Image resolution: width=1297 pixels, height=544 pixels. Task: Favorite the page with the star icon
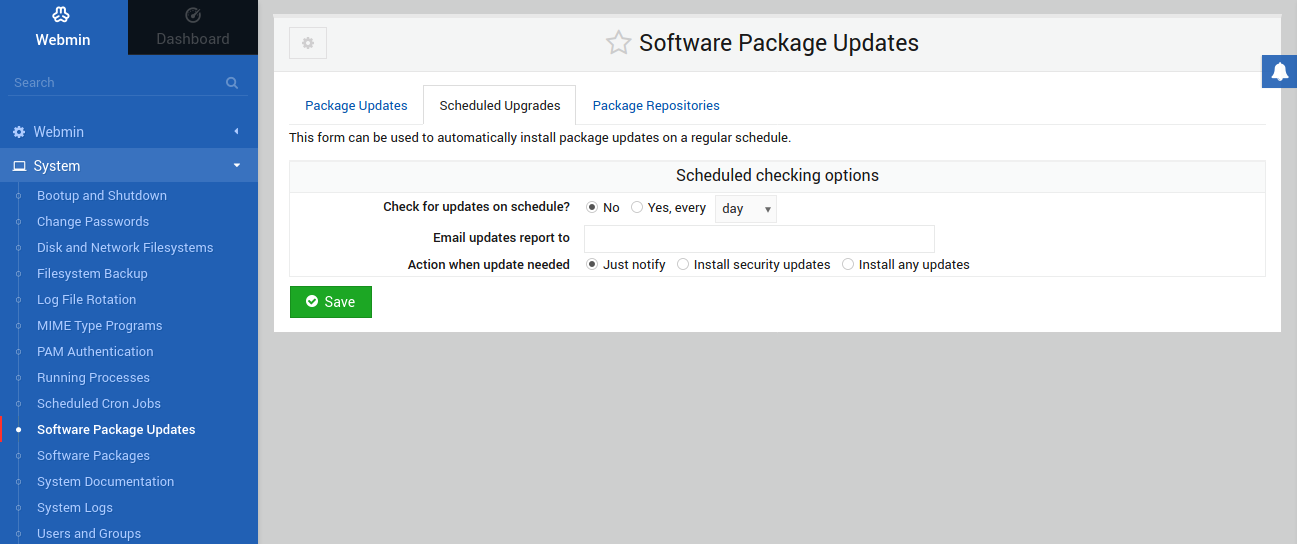tap(618, 43)
